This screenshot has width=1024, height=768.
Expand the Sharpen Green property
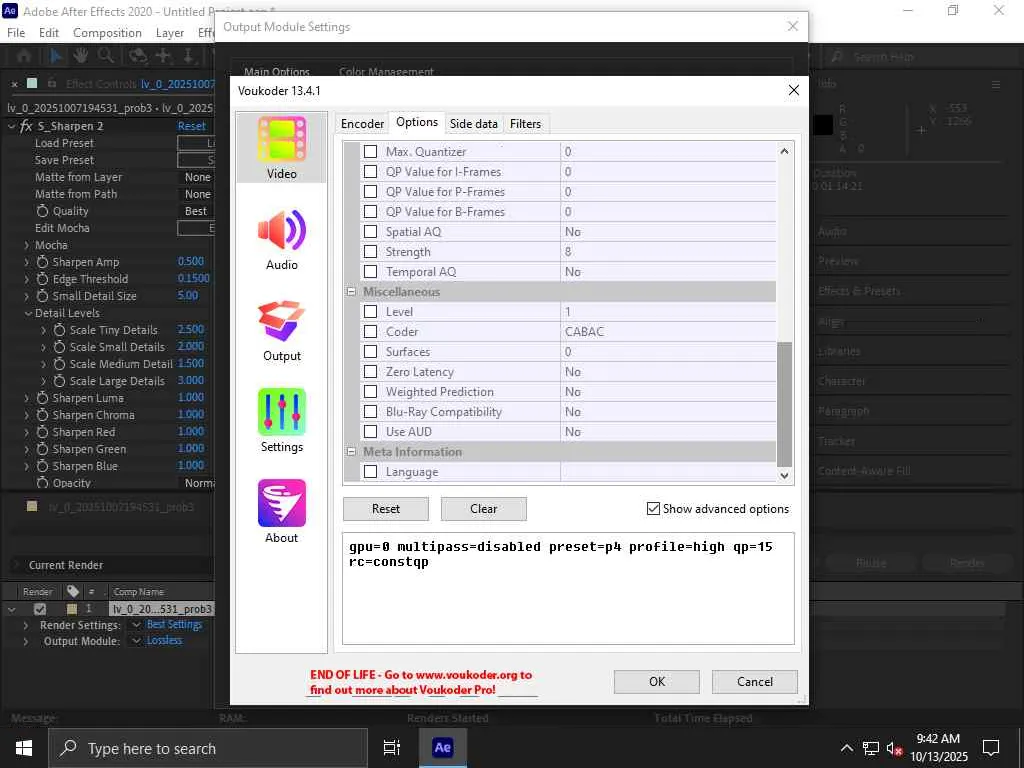pos(26,449)
